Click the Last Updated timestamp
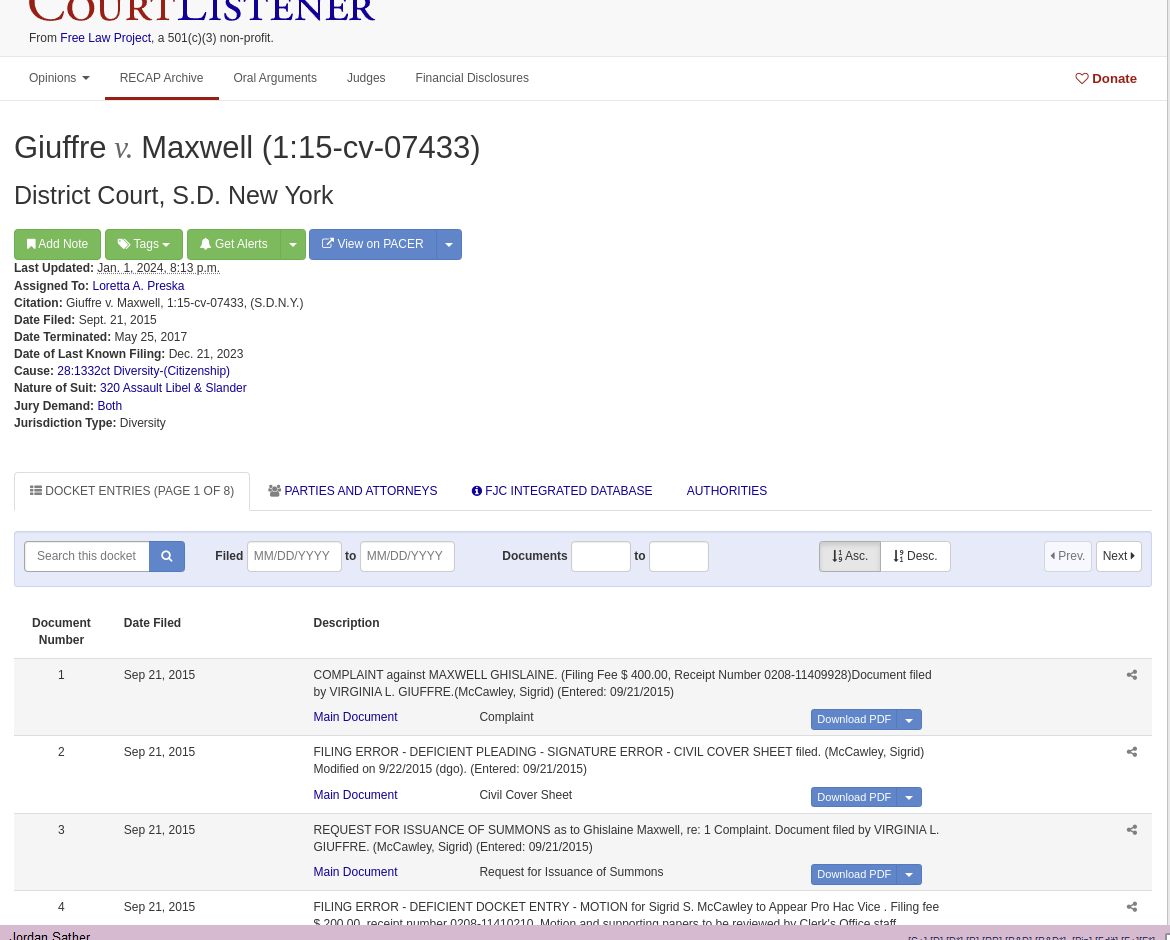This screenshot has width=1170, height=940. pos(158,268)
